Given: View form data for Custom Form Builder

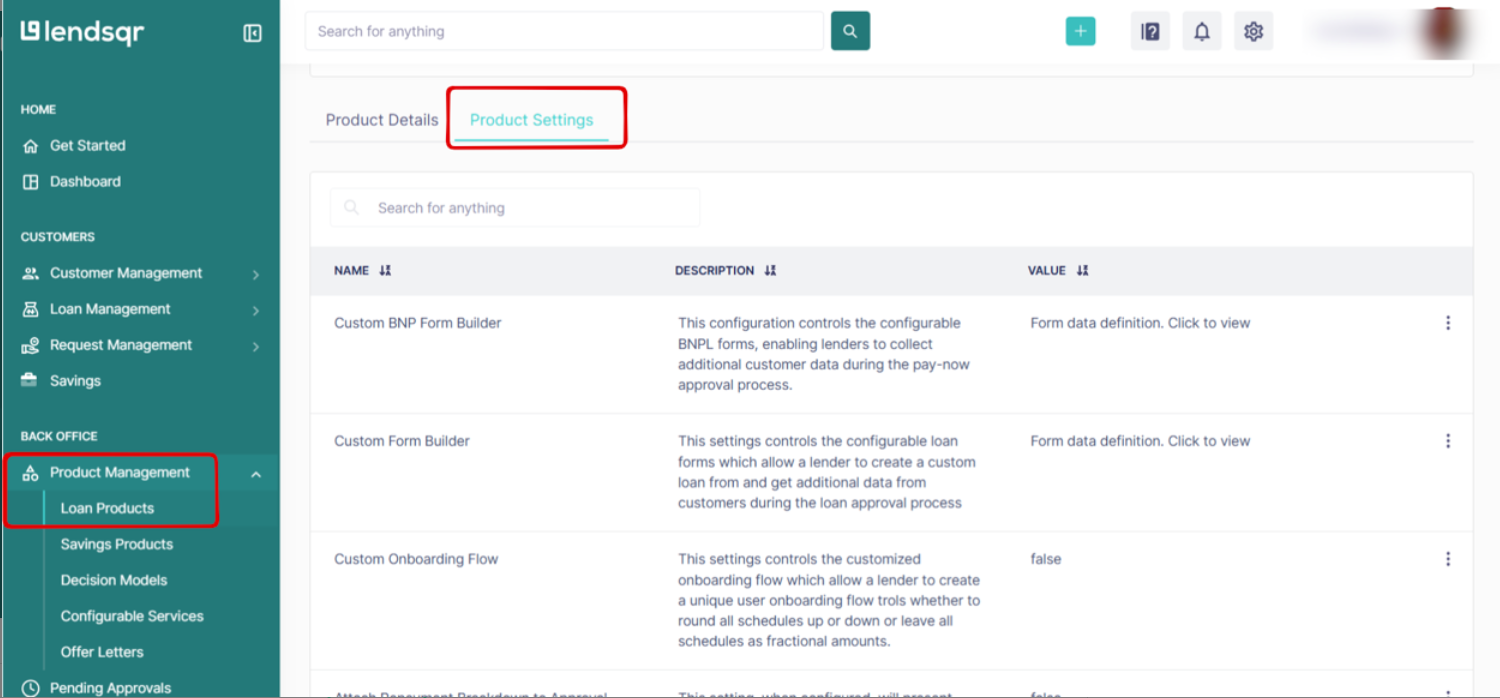Looking at the screenshot, I should click(1139, 440).
